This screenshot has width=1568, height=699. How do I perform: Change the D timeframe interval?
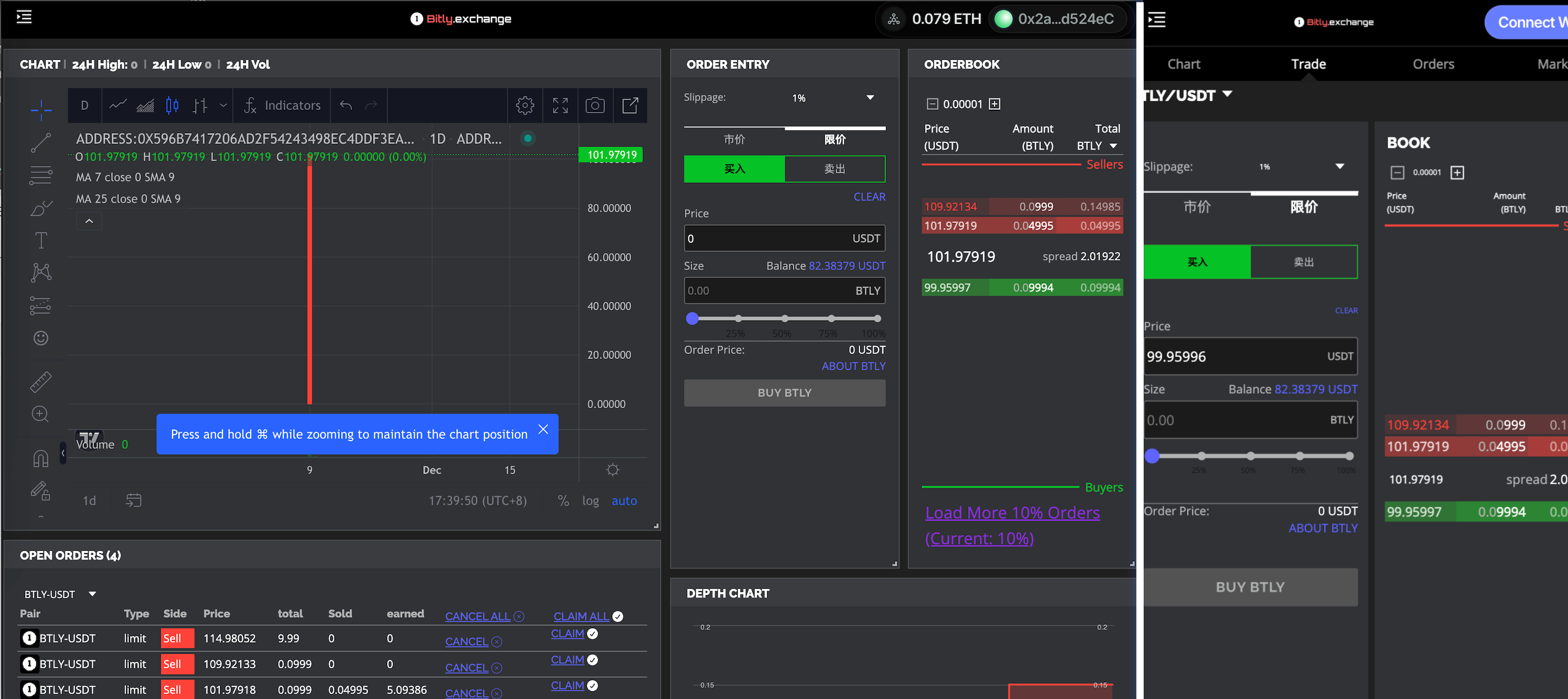click(85, 105)
